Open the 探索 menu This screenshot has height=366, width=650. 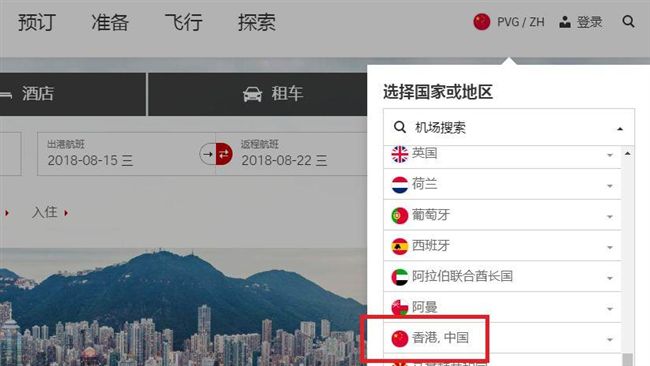(257, 22)
